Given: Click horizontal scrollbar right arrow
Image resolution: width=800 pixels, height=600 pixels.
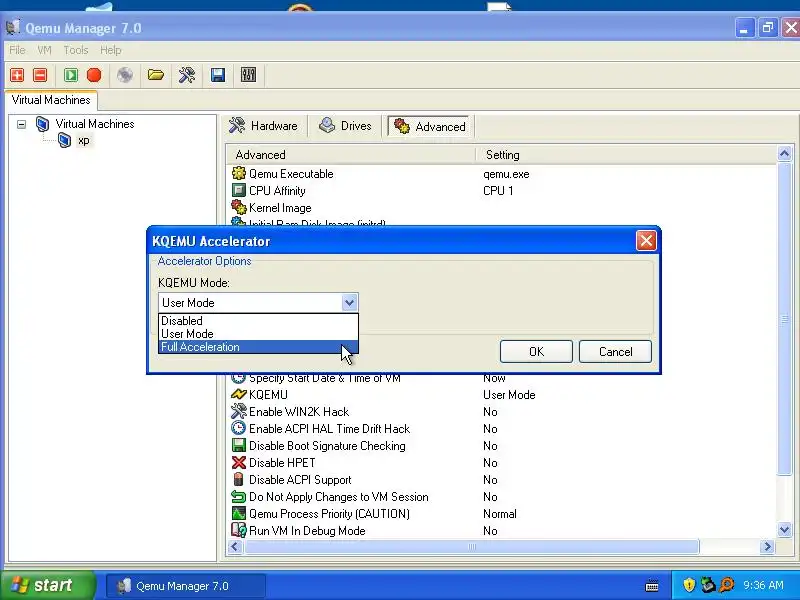Looking at the screenshot, I should click(x=767, y=546).
